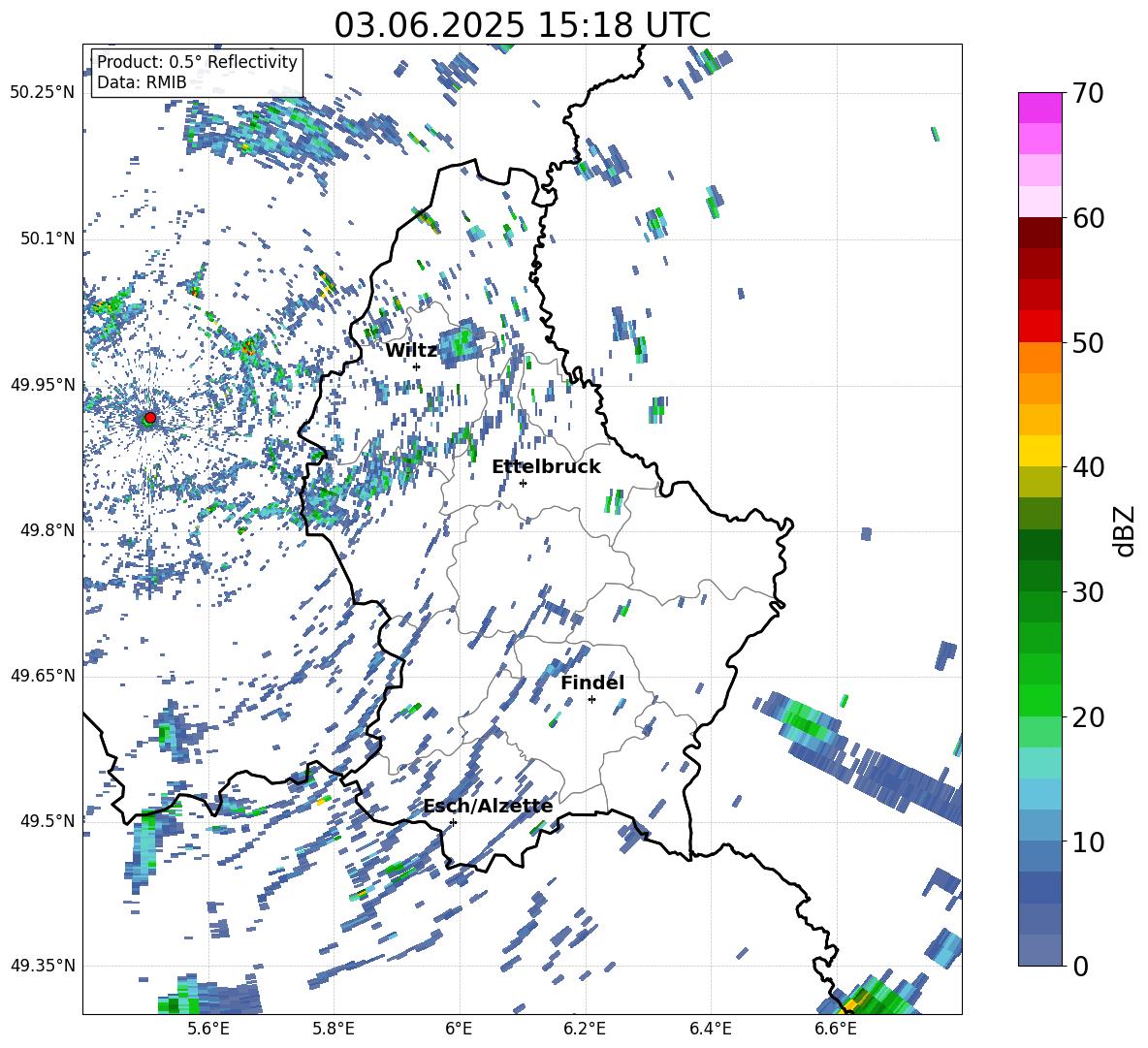Click the 6.4°E longitude label
Viewport: 1148px width, 1048px height.
710,1029
